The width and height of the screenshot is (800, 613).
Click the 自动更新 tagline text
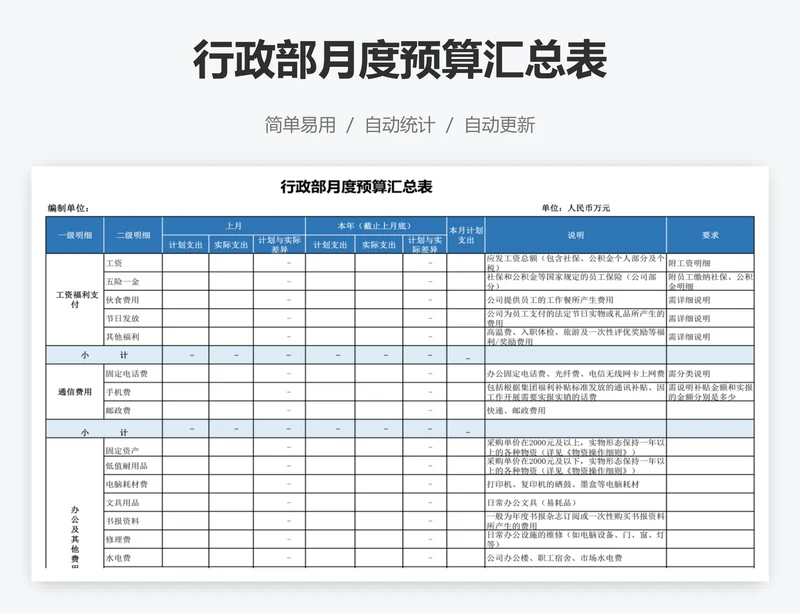(x=499, y=125)
